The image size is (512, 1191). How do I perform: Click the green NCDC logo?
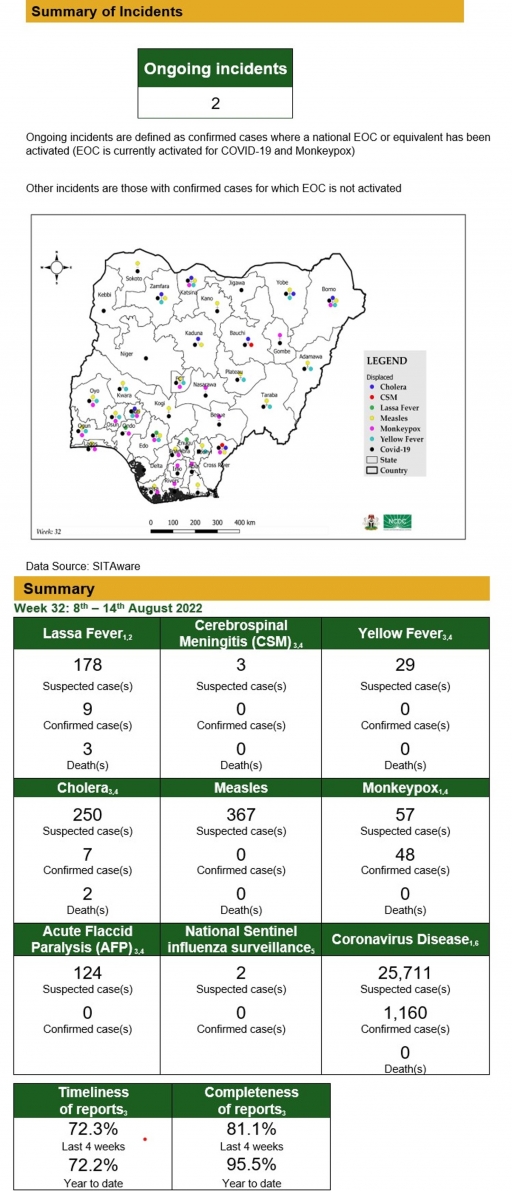397,521
